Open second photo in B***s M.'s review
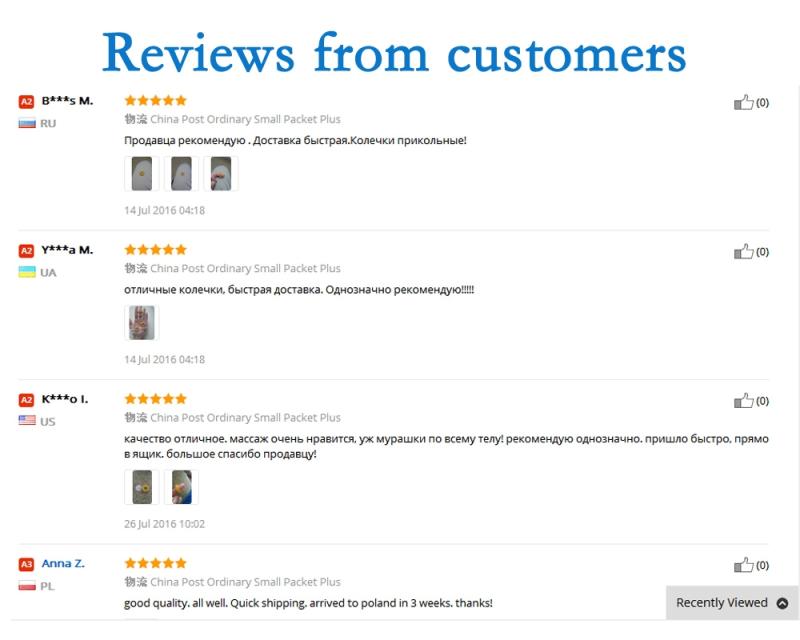Image resolution: width=800 pixels, height=640 pixels. [181, 173]
